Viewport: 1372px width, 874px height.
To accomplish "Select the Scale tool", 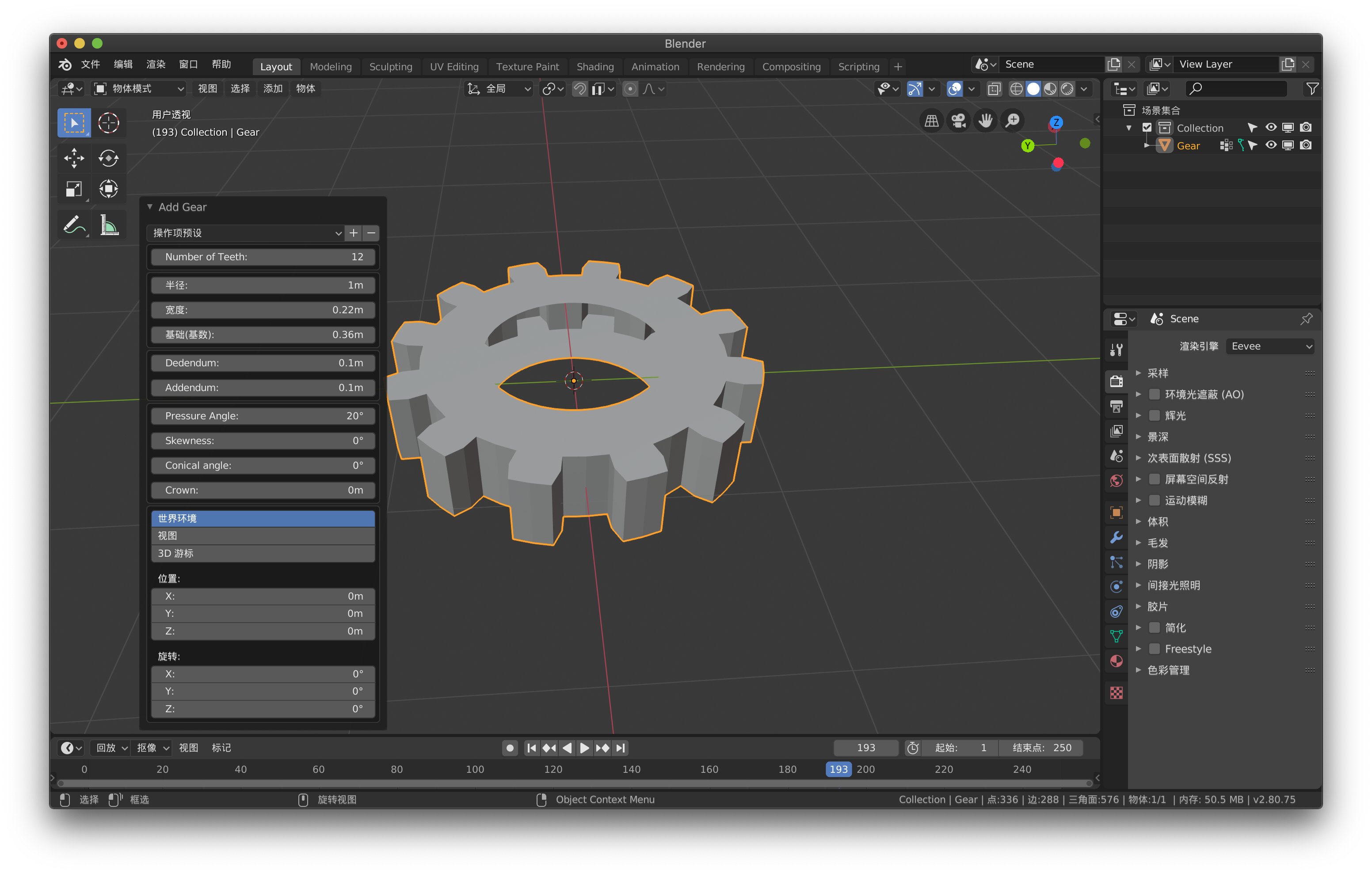I will 74,189.
